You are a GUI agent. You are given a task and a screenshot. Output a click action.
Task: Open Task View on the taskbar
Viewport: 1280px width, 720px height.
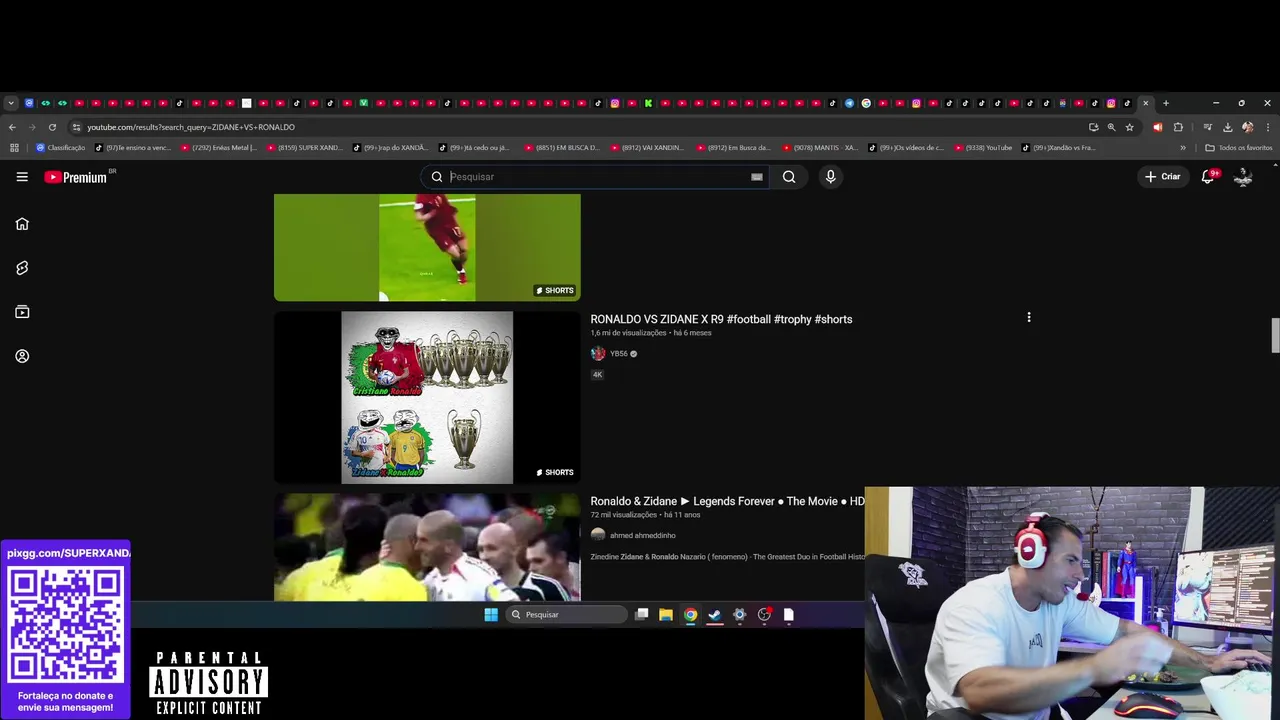coord(642,615)
